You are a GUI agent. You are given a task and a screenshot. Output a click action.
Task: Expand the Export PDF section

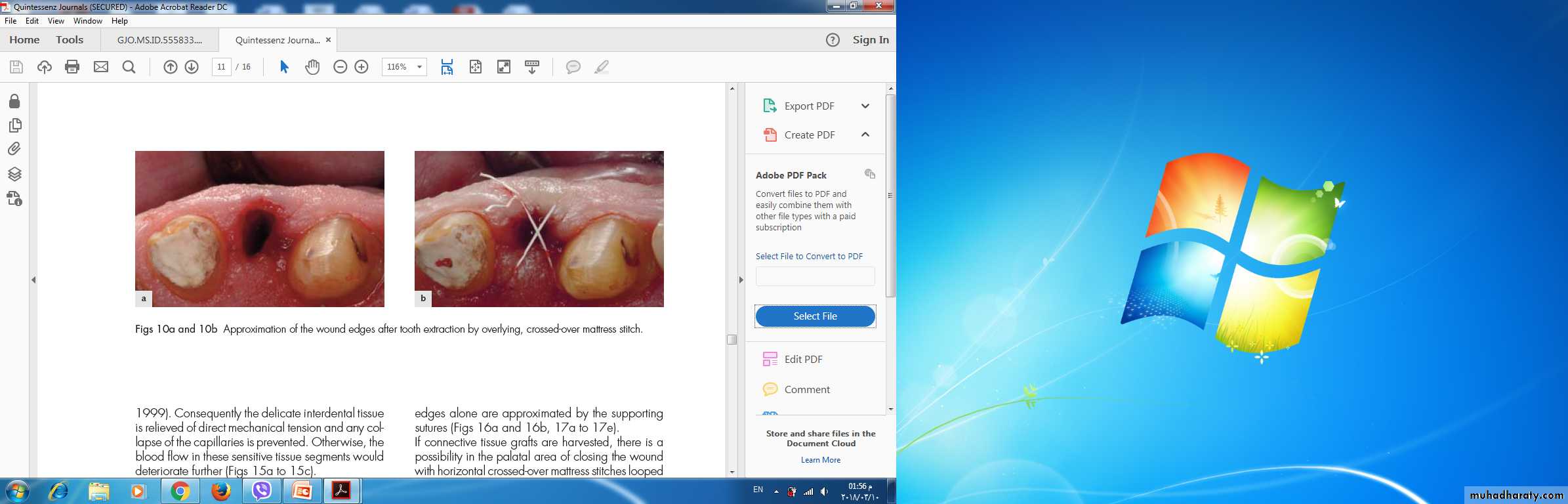[x=865, y=106]
